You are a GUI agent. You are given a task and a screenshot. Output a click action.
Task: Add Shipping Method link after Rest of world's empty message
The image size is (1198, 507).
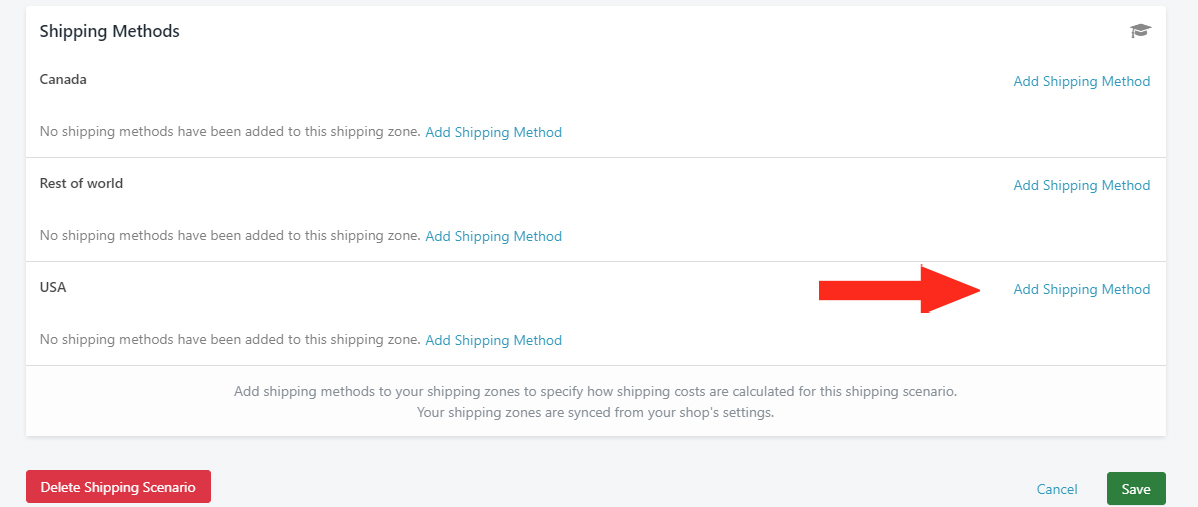click(x=494, y=236)
